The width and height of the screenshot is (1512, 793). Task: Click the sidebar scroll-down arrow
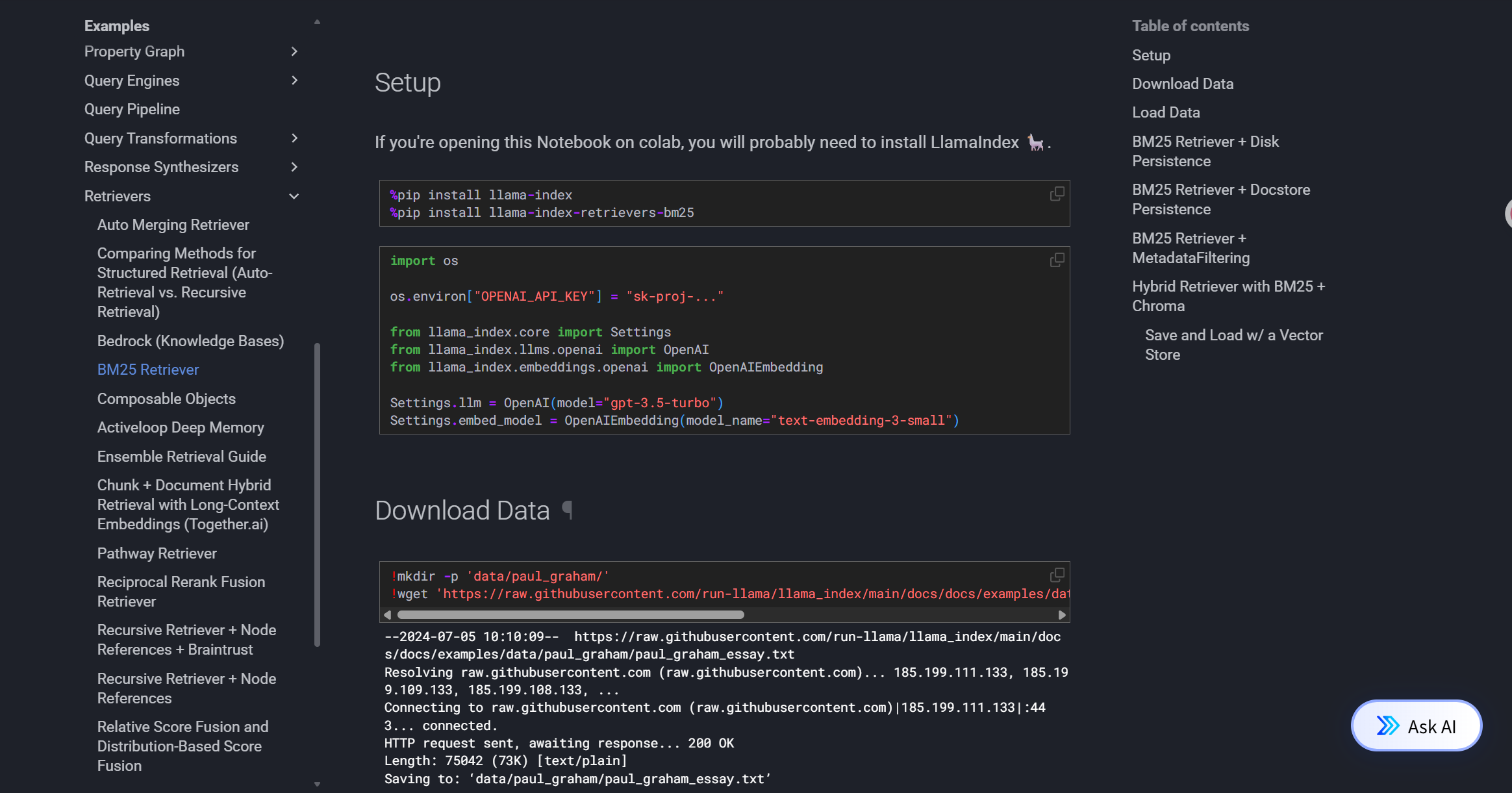point(317,784)
